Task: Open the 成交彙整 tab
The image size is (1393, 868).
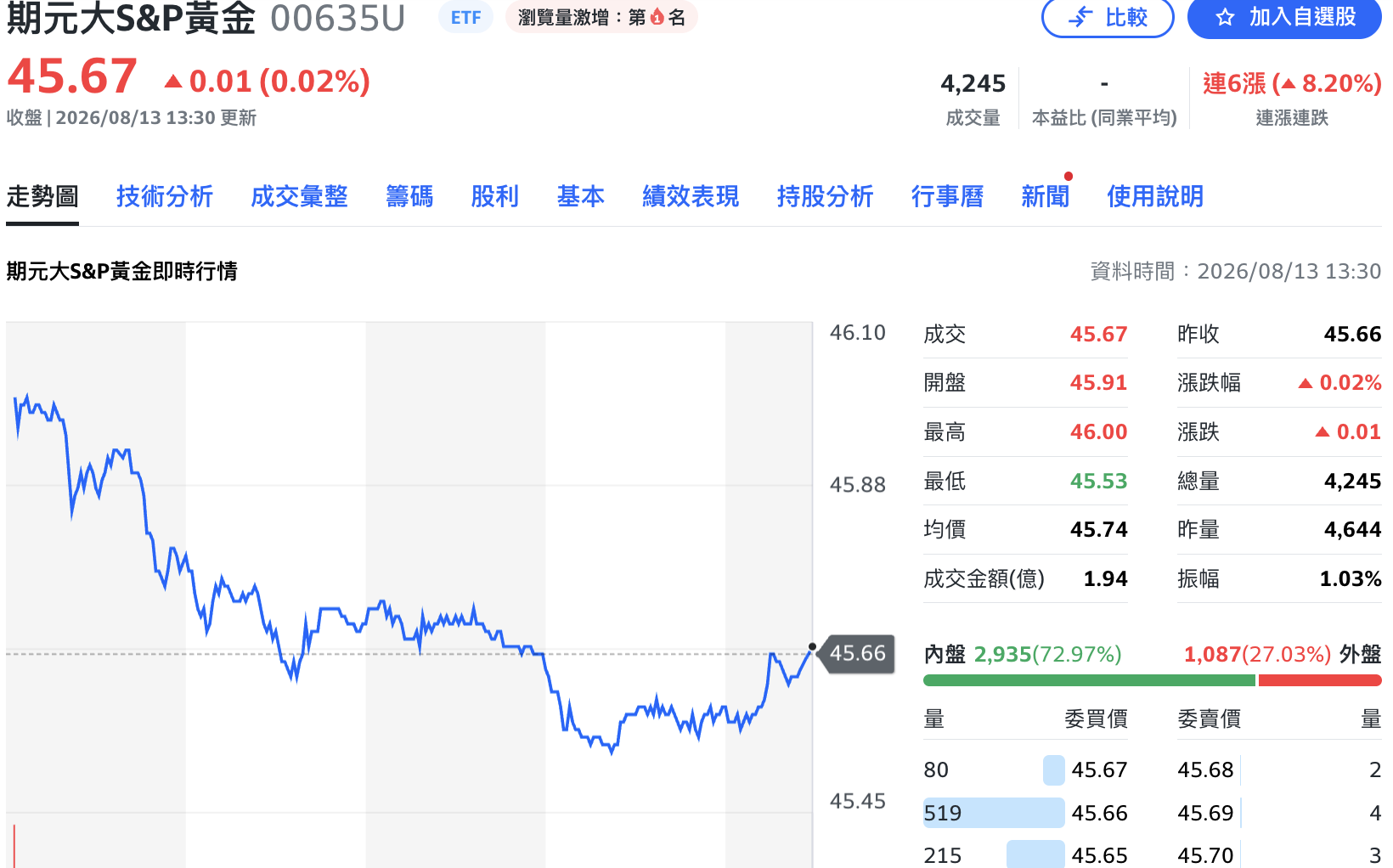Action: 299,196
